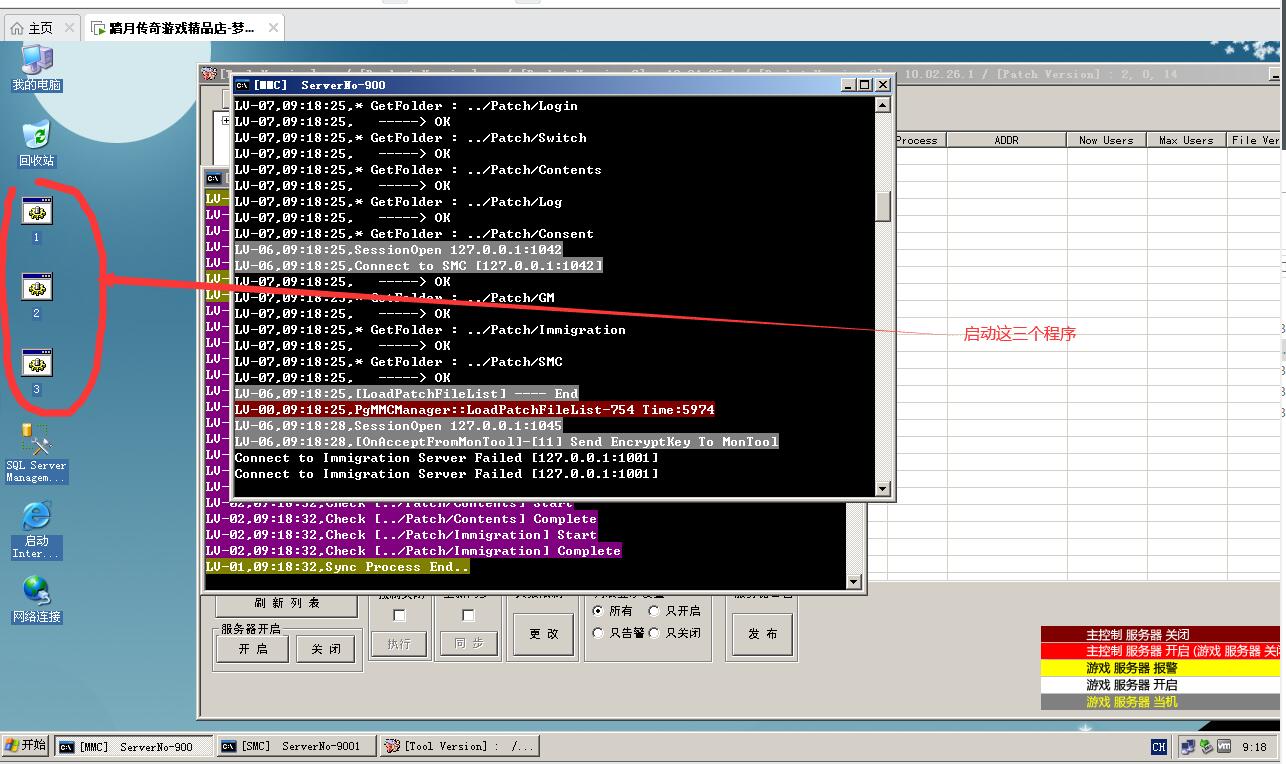Launch the desktop program labeled 1
The image size is (1286, 764).
click(x=37, y=212)
